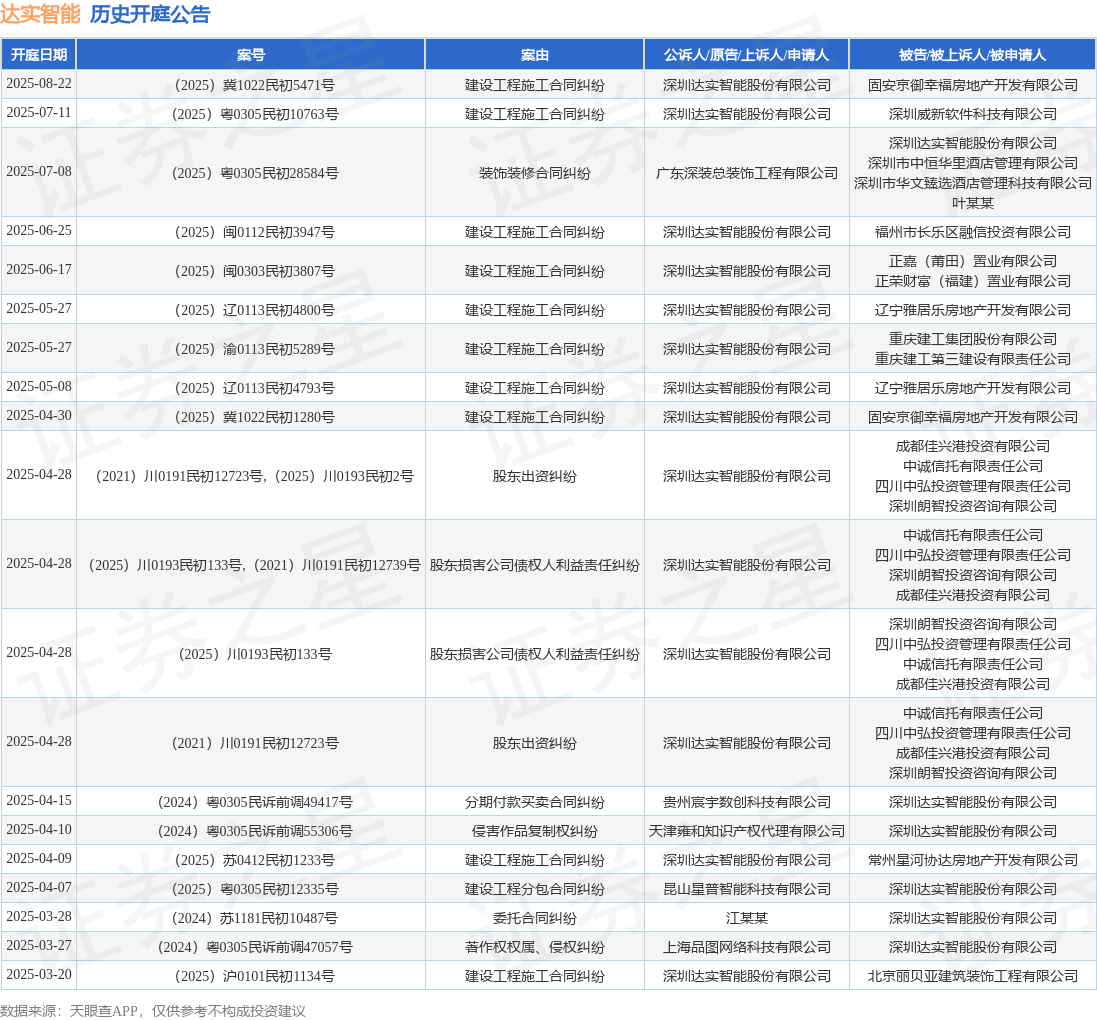Click plaintiff 昆山星普智能科技有限公司
This screenshot has height=1020, width=1097.
(746, 889)
